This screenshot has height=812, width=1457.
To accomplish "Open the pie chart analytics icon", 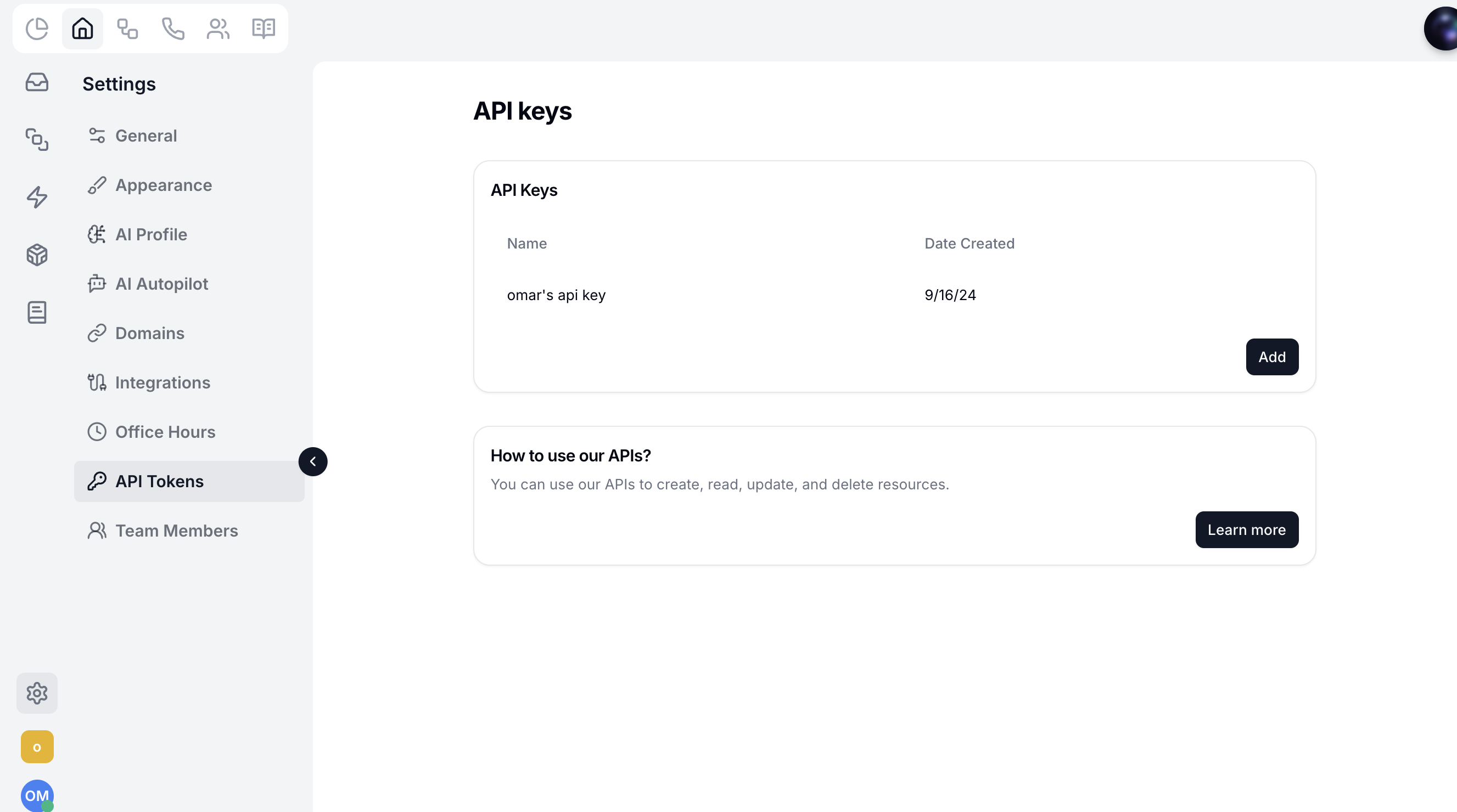I will [37, 29].
